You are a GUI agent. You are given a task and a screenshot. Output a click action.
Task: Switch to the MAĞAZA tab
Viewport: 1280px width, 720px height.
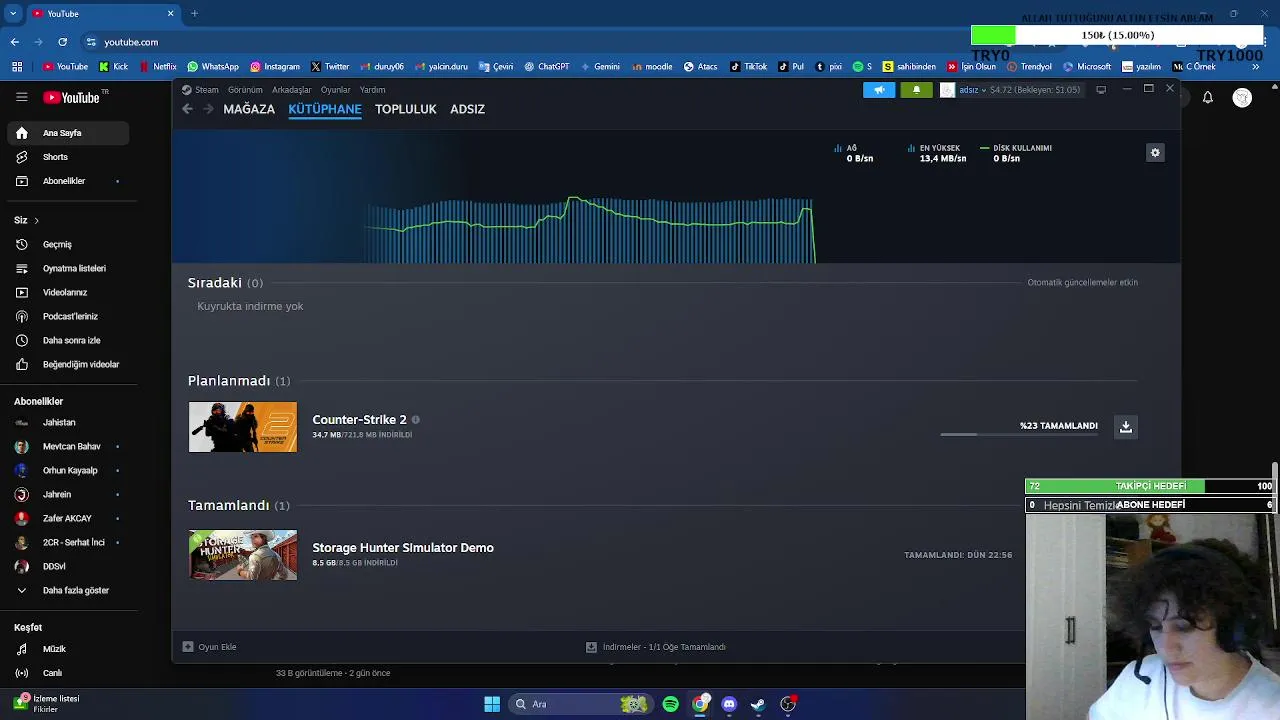pyautogui.click(x=249, y=109)
